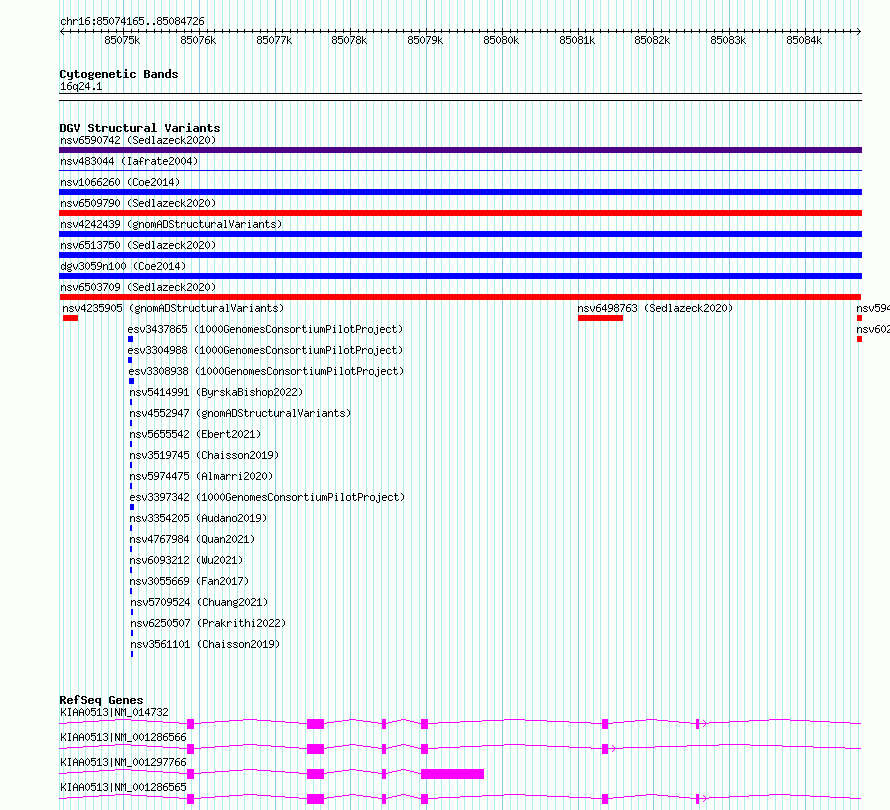Image resolution: width=890 pixels, height=810 pixels.
Task: Click the Cytogenetic Bands track title
Action: (x=119, y=74)
